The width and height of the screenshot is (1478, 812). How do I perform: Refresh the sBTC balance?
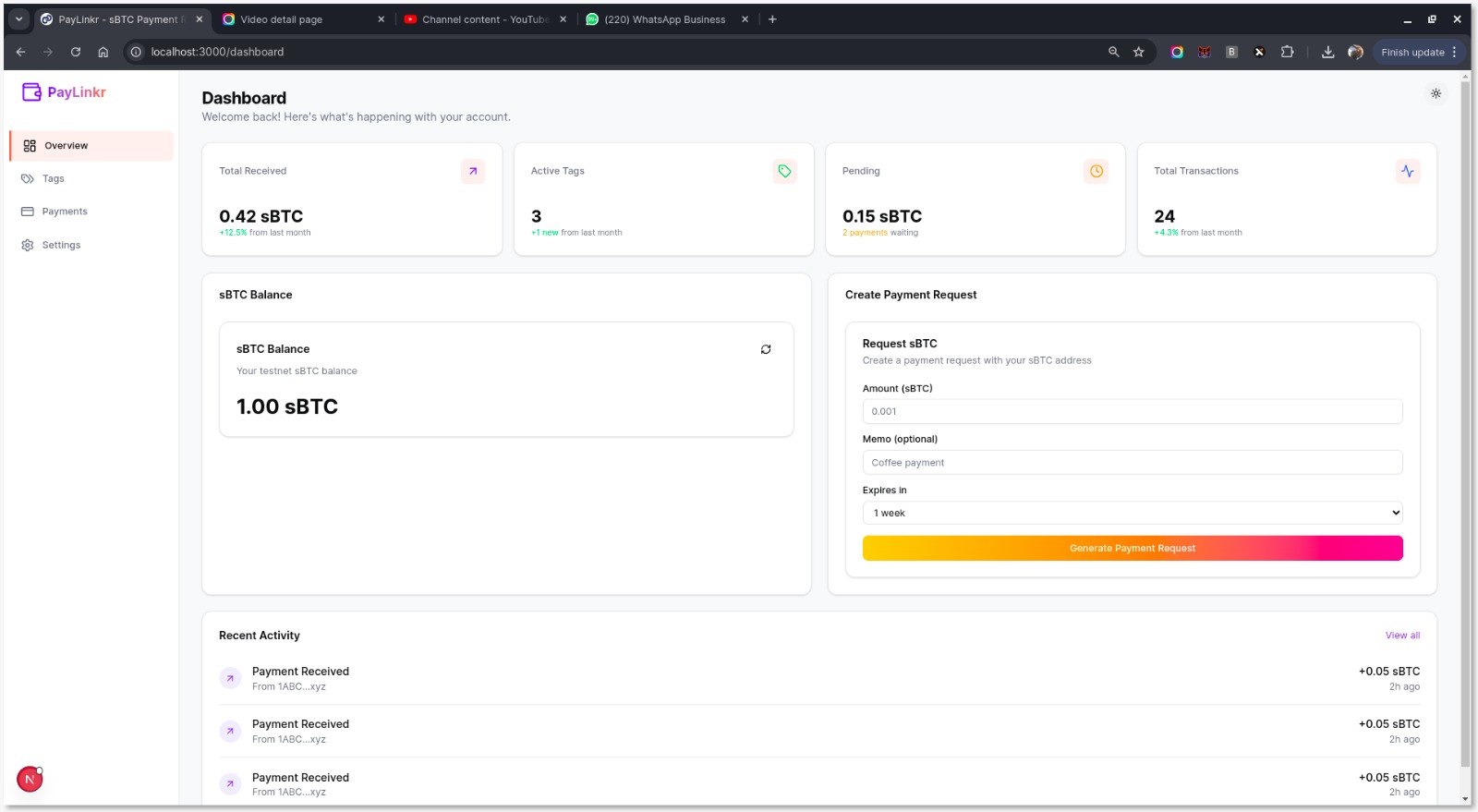(766, 349)
